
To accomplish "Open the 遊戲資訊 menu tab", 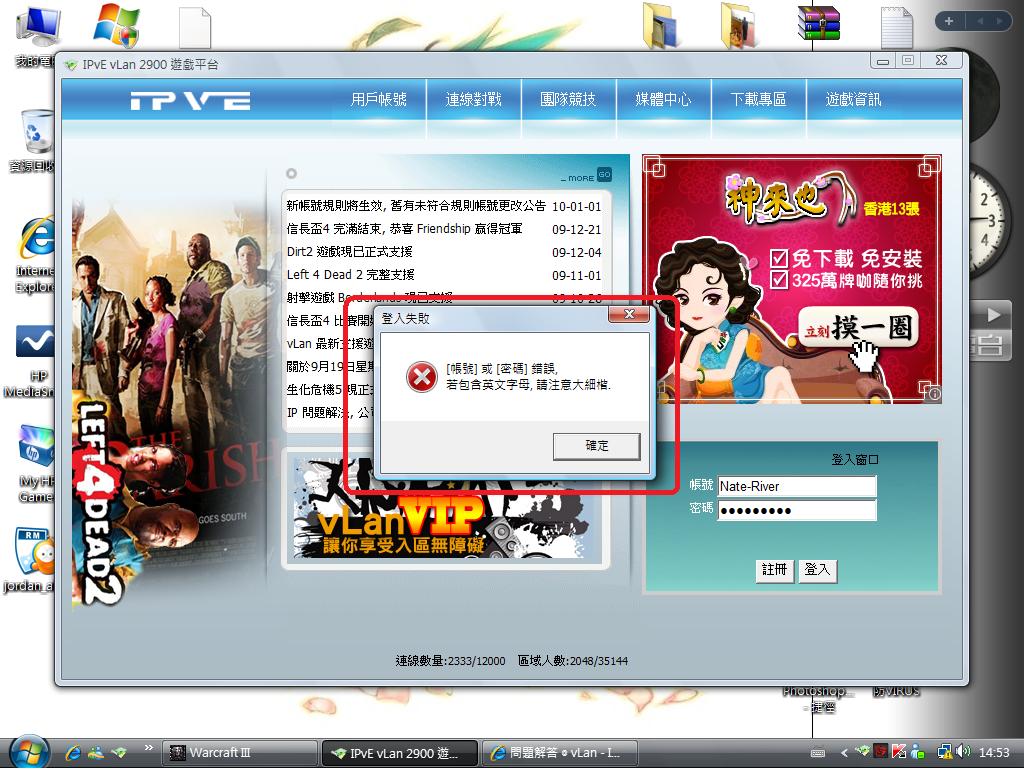I will coord(853,99).
